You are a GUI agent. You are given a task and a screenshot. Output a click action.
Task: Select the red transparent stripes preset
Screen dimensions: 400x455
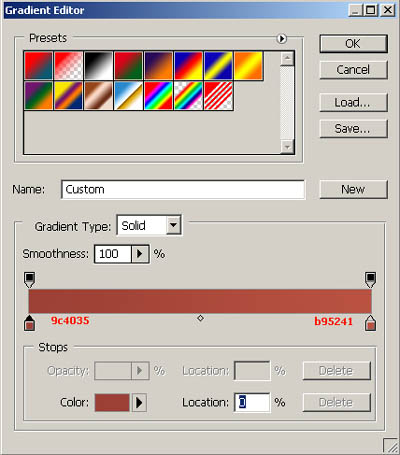(218, 96)
